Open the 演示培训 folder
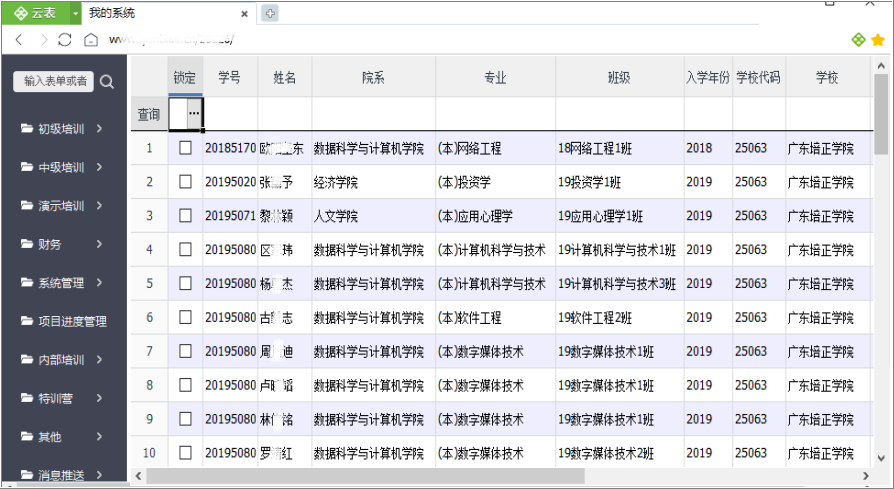 pyautogui.click(x=53, y=206)
